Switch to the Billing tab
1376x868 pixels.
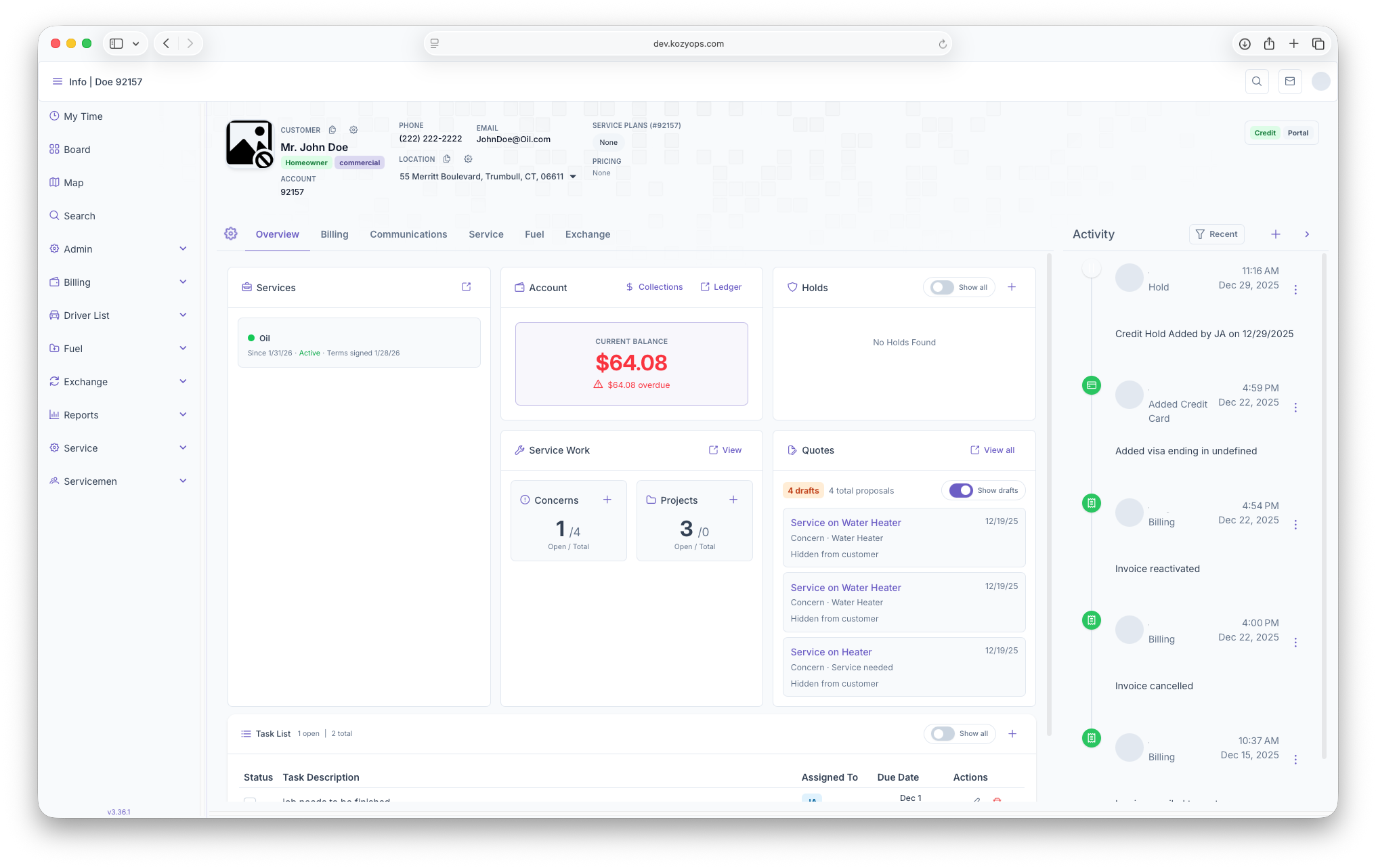[334, 234]
